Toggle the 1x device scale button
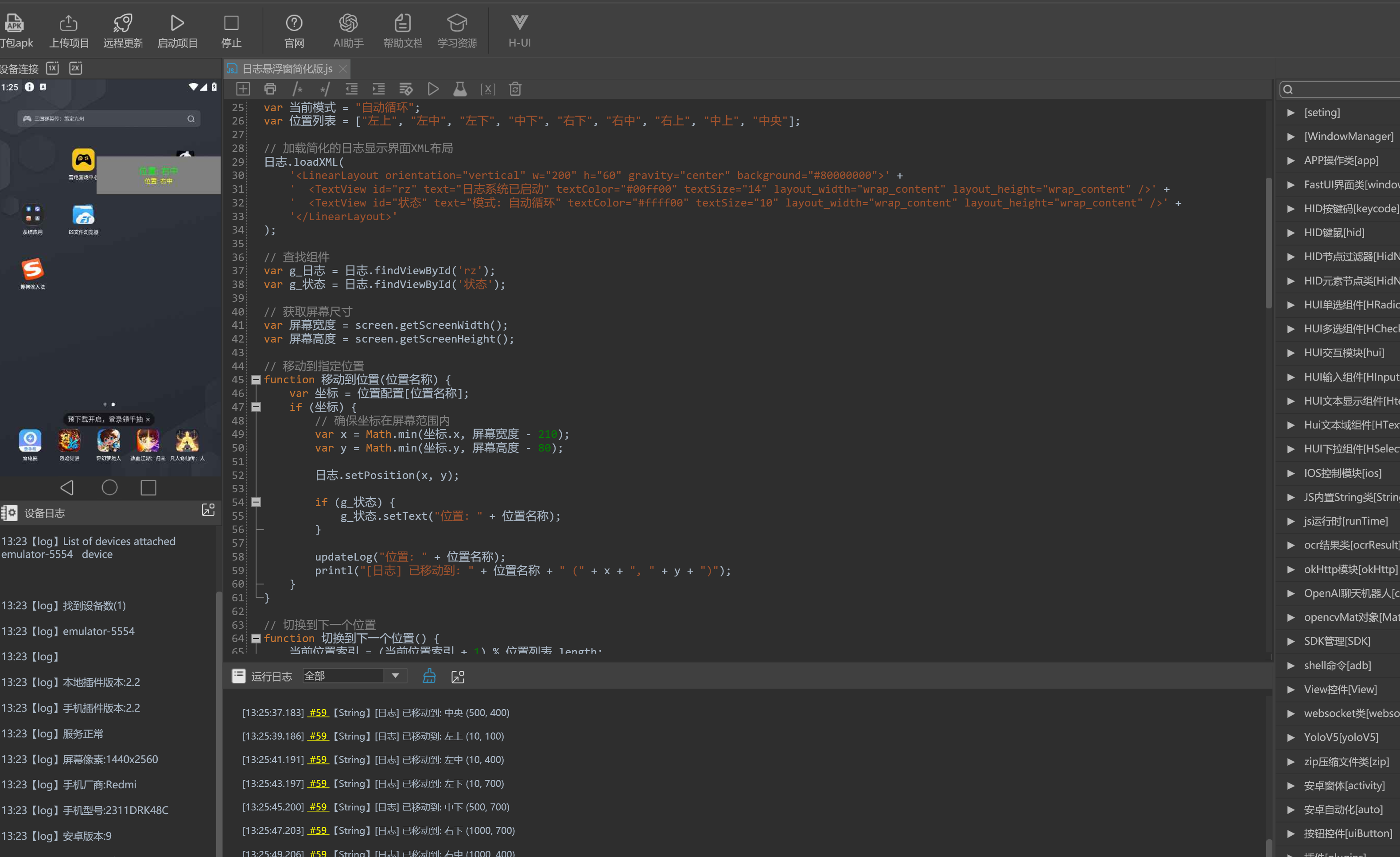1400x857 pixels. pyautogui.click(x=53, y=68)
